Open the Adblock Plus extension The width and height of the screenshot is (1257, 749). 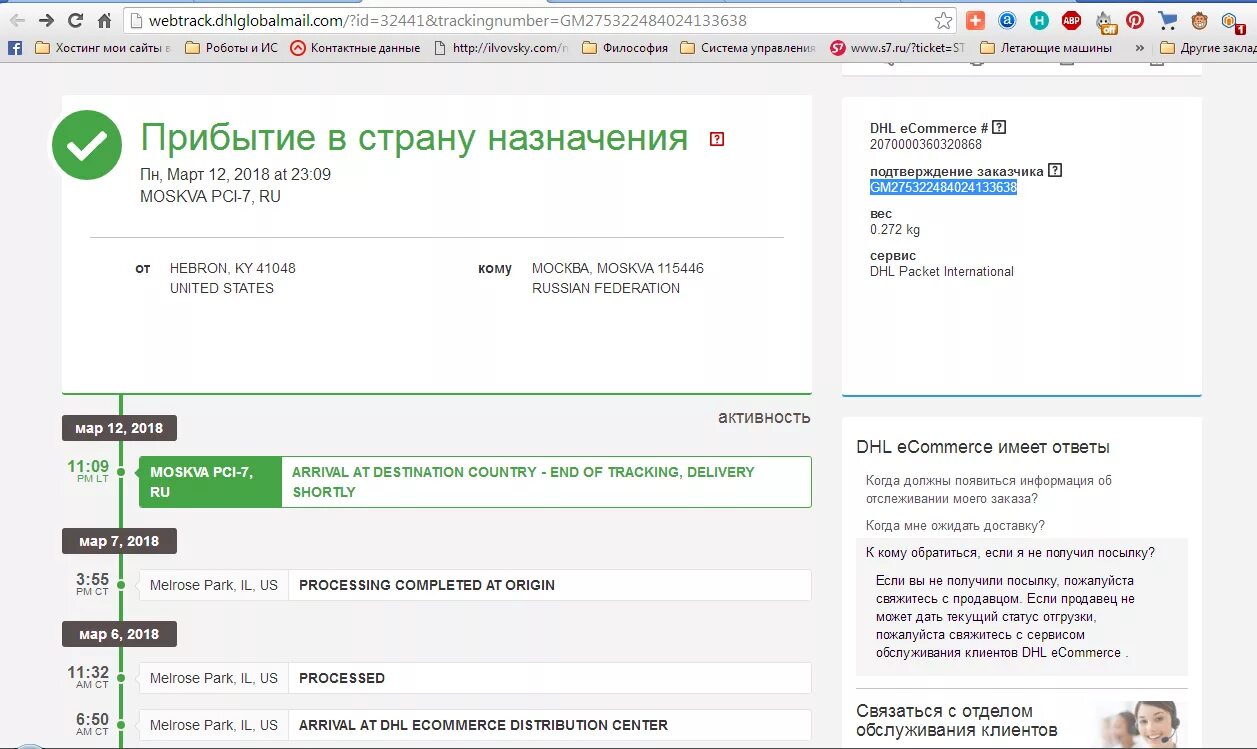pos(1071,20)
